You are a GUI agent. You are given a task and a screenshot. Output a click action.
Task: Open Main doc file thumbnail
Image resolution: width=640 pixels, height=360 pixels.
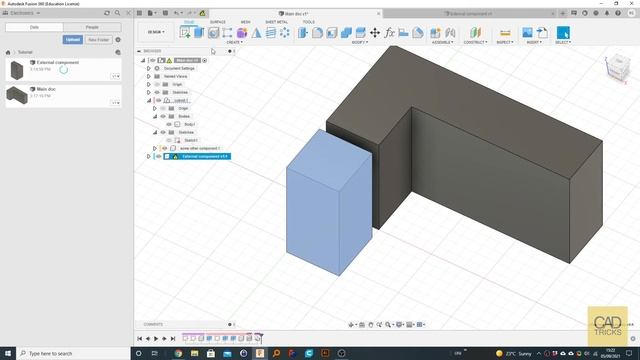click(17, 96)
